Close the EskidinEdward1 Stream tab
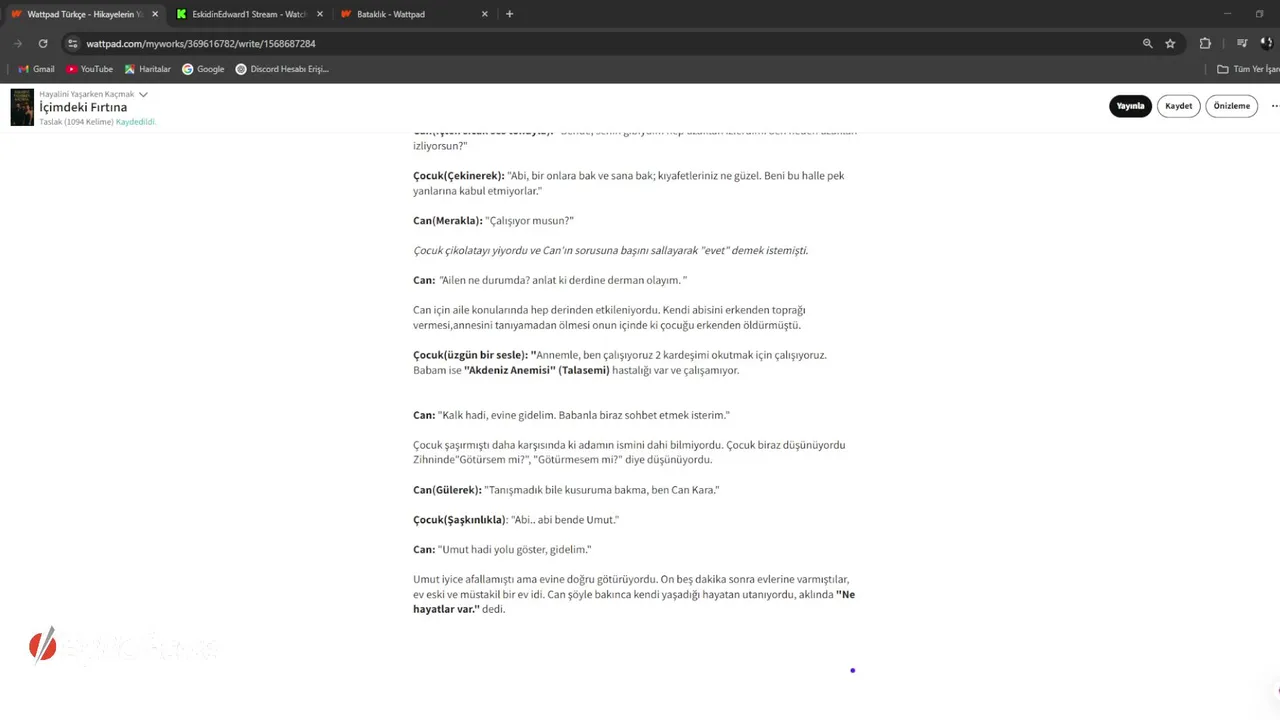This screenshot has height=720, width=1280. coord(319,14)
